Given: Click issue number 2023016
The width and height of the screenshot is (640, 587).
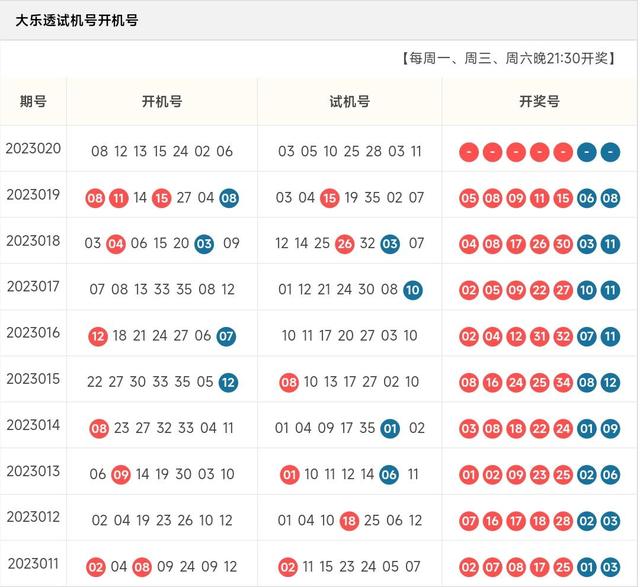Looking at the screenshot, I should click(x=33, y=333).
